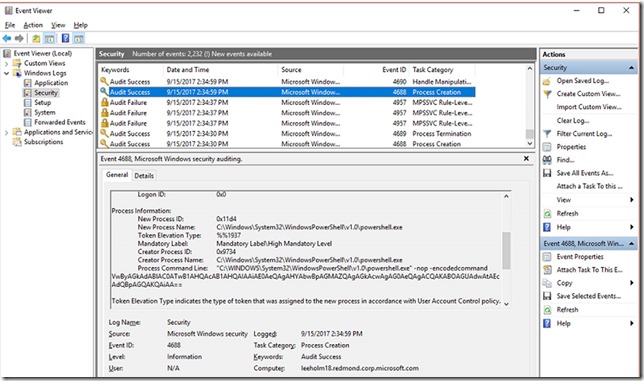Sort by Source column header

[x=311, y=70]
